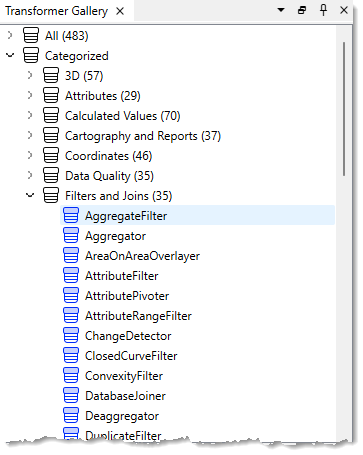Expand the 3D (57) category
Image resolution: width=363 pixels, height=455 pixels.
click(x=30, y=75)
